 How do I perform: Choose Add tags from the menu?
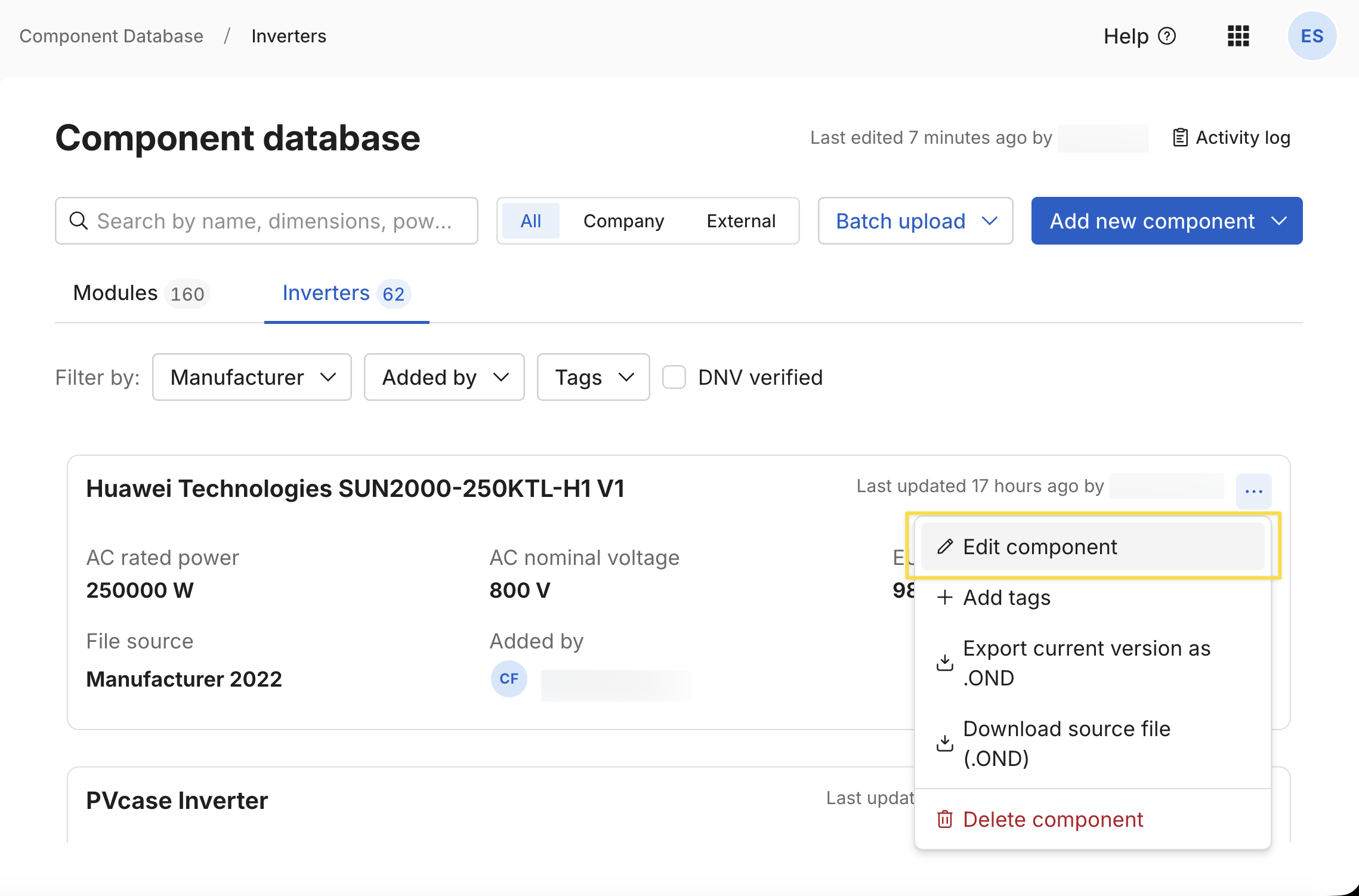pyautogui.click(x=1093, y=597)
